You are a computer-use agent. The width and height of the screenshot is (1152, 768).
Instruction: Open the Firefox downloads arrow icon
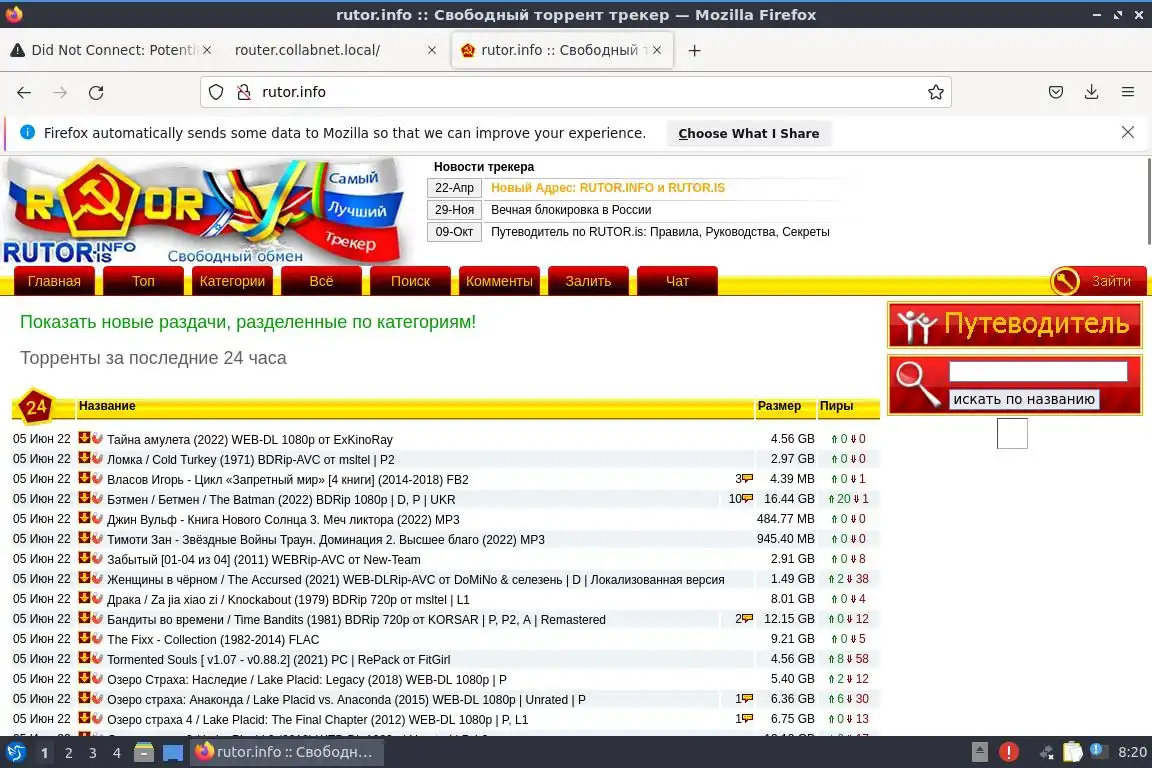click(x=1092, y=92)
